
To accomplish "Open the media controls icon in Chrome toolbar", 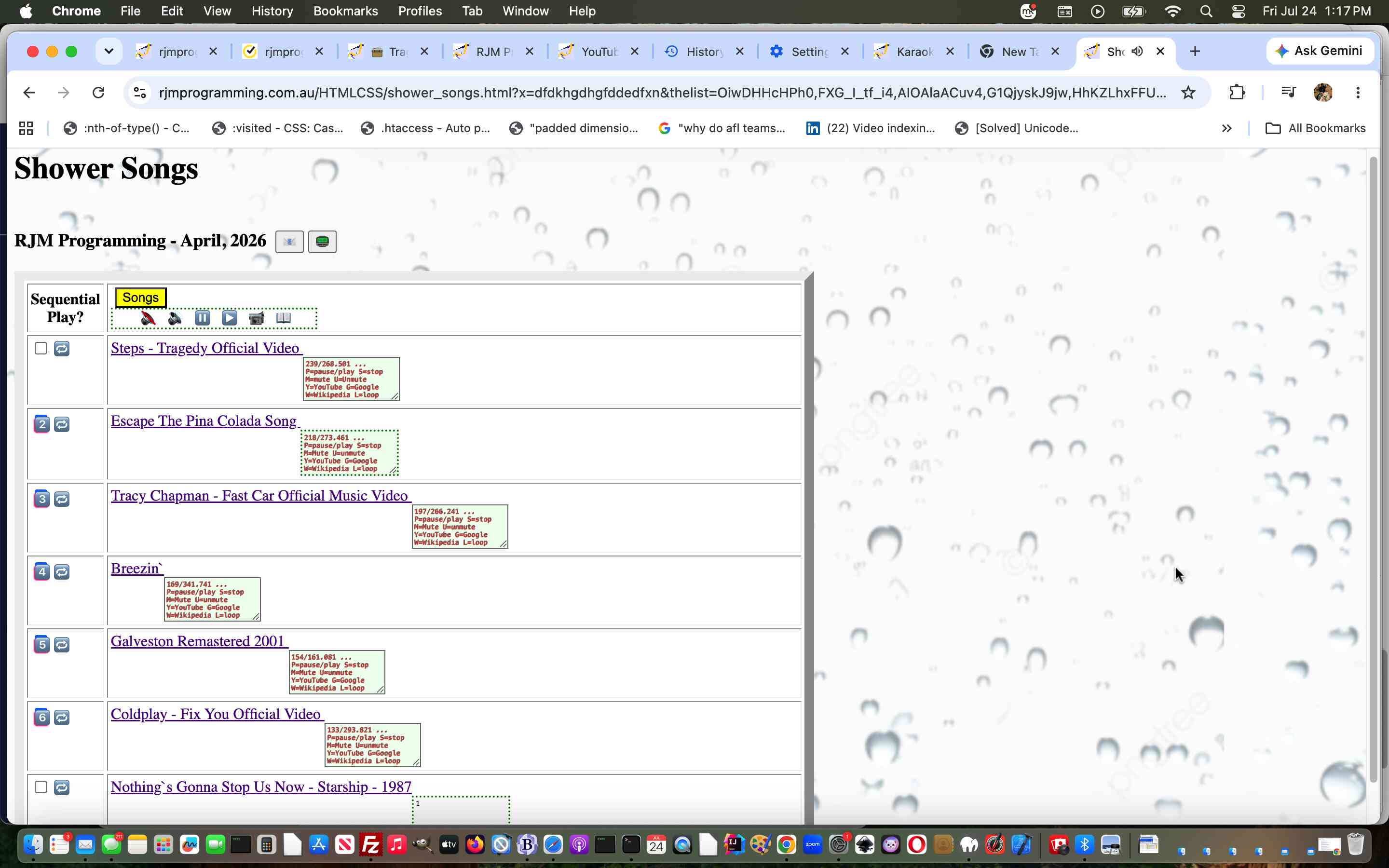I will (x=1289, y=93).
